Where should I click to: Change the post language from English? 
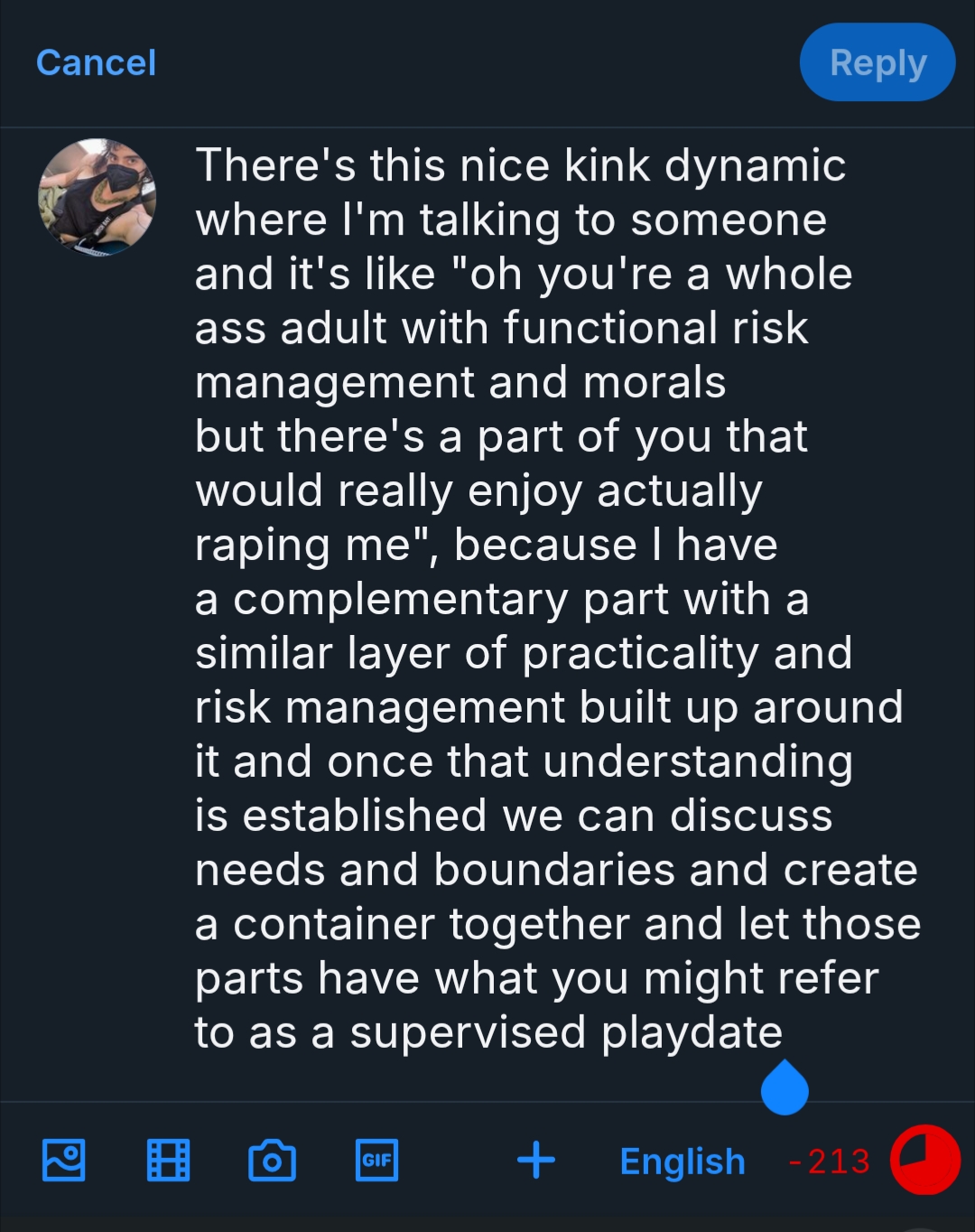pyautogui.click(x=682, y=1162)
